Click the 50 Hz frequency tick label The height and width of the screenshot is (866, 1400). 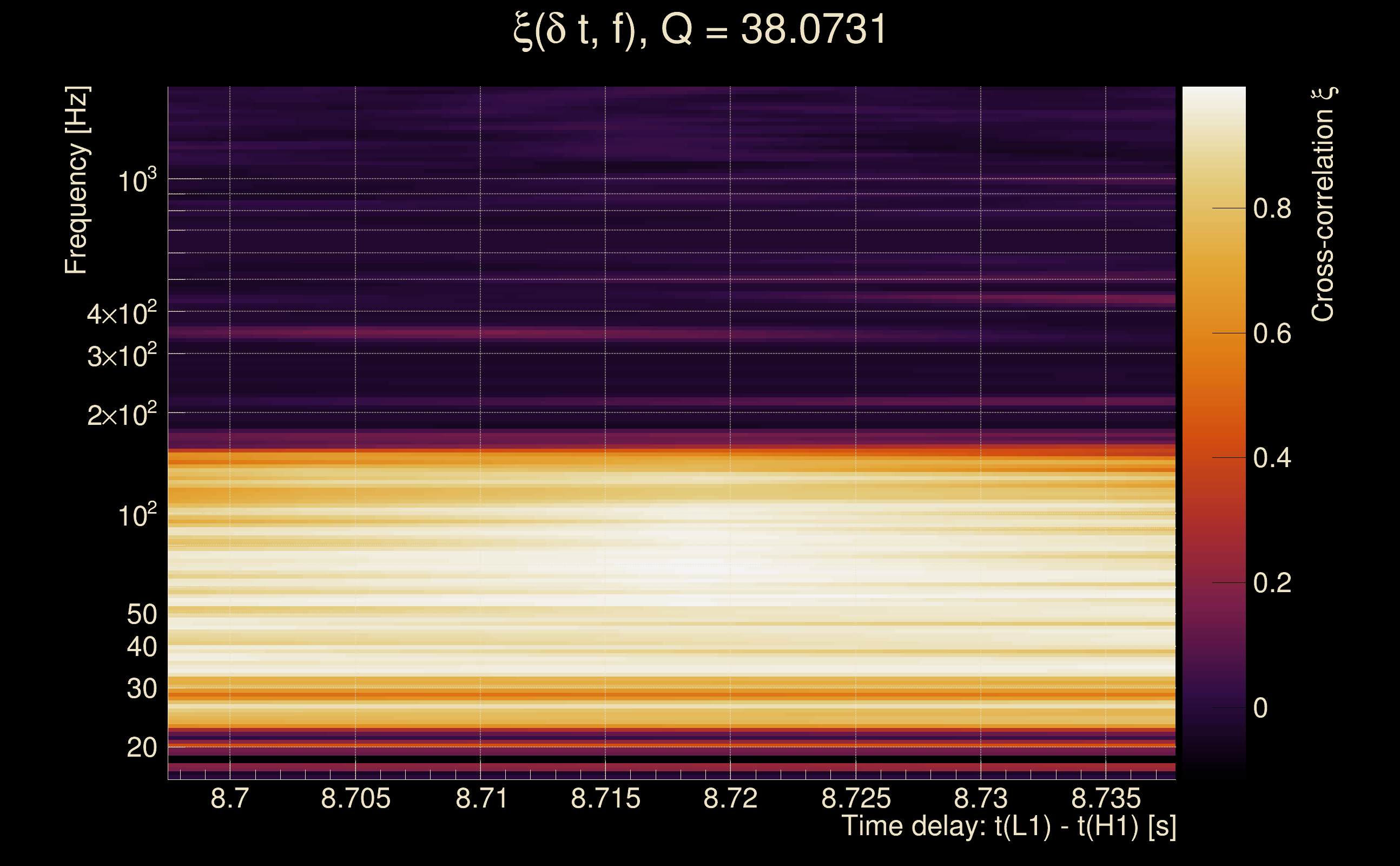coord(141,614)
